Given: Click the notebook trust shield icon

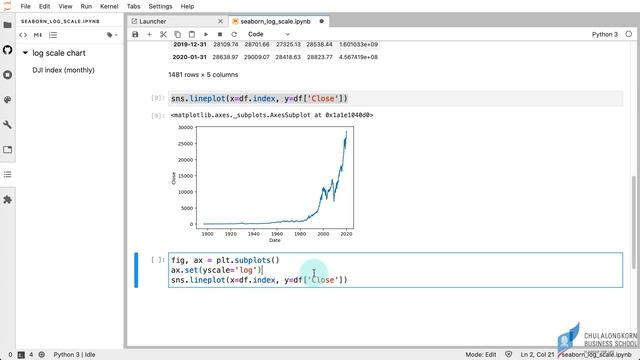Looking at the screenshot, I should (509, 355).
